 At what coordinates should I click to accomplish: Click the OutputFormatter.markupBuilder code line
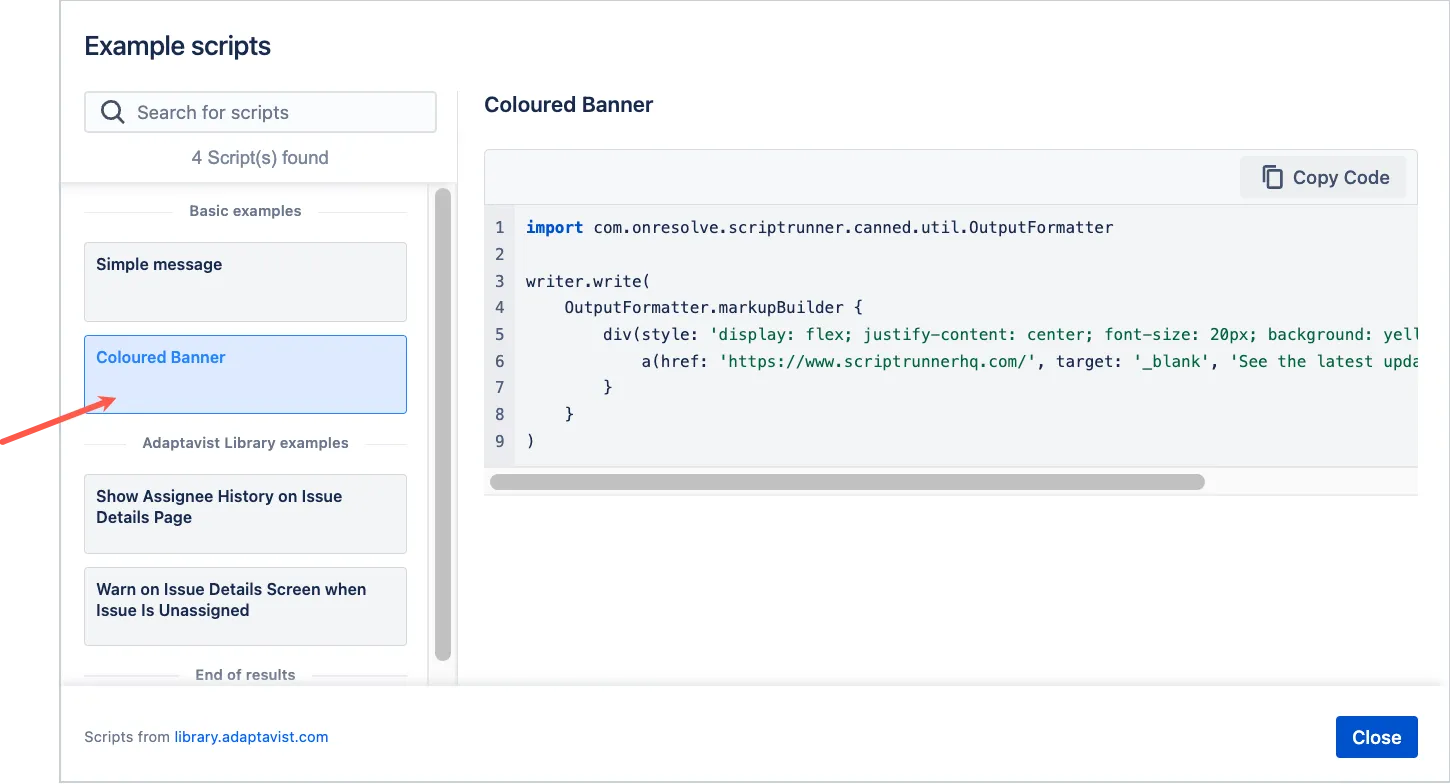click(x=713, y=307)
